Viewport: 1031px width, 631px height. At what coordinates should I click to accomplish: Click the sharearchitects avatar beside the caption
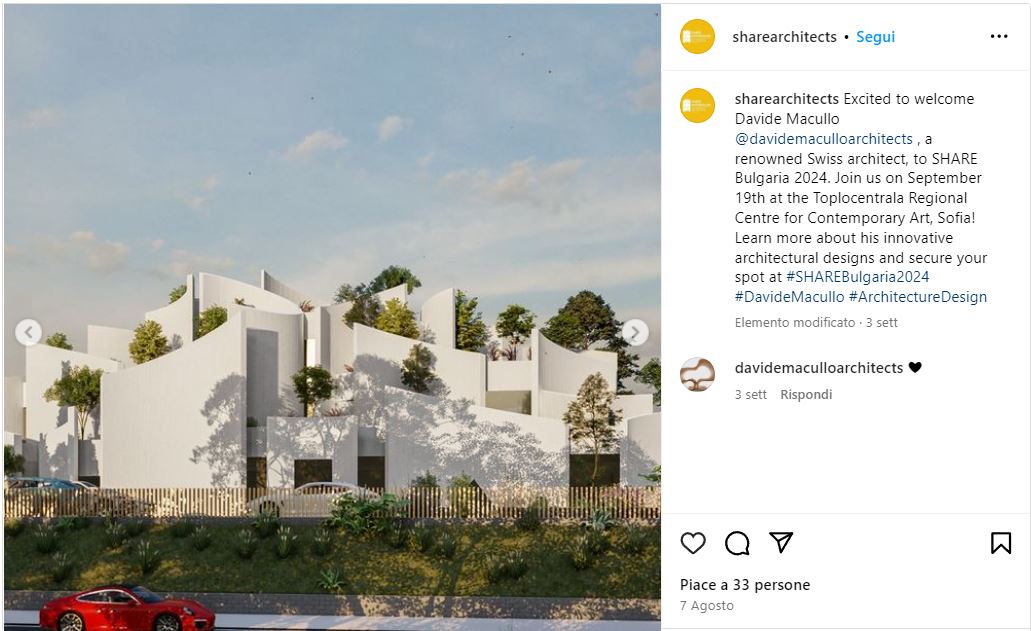pos(697,105)
